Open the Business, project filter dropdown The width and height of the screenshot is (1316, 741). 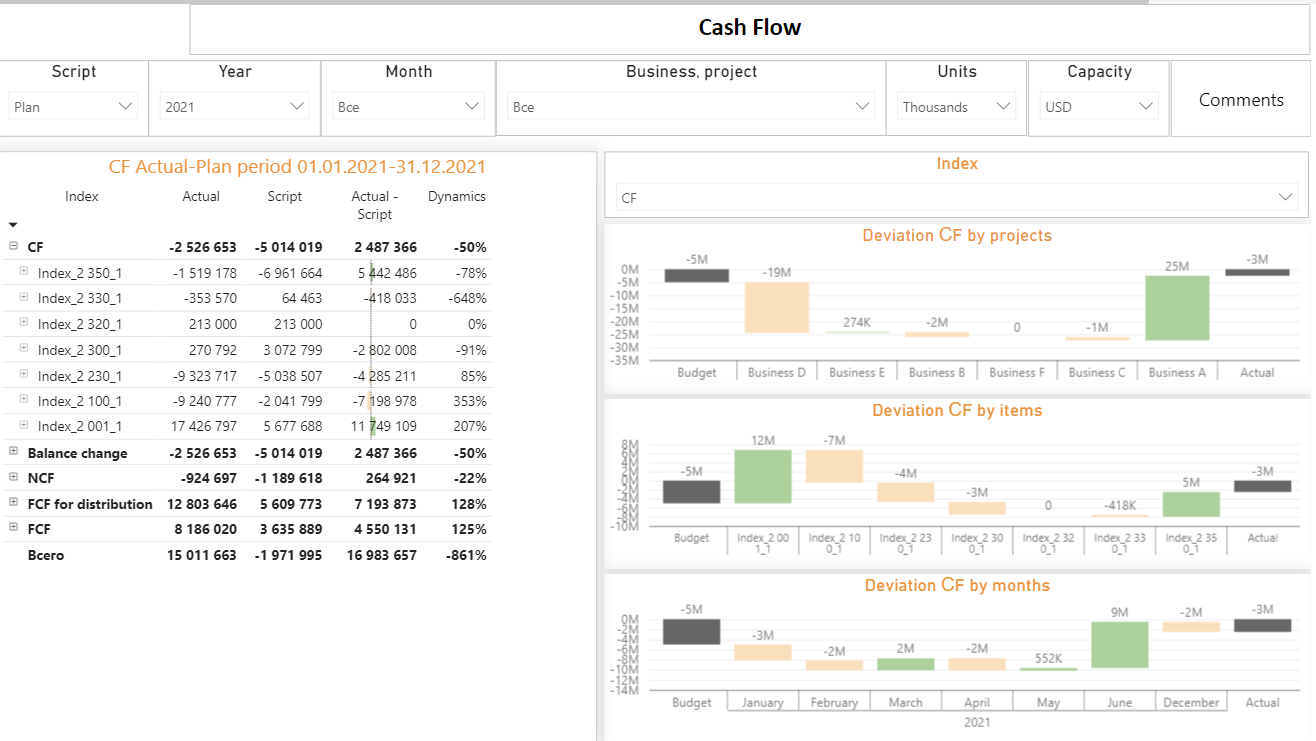[862, 105]
